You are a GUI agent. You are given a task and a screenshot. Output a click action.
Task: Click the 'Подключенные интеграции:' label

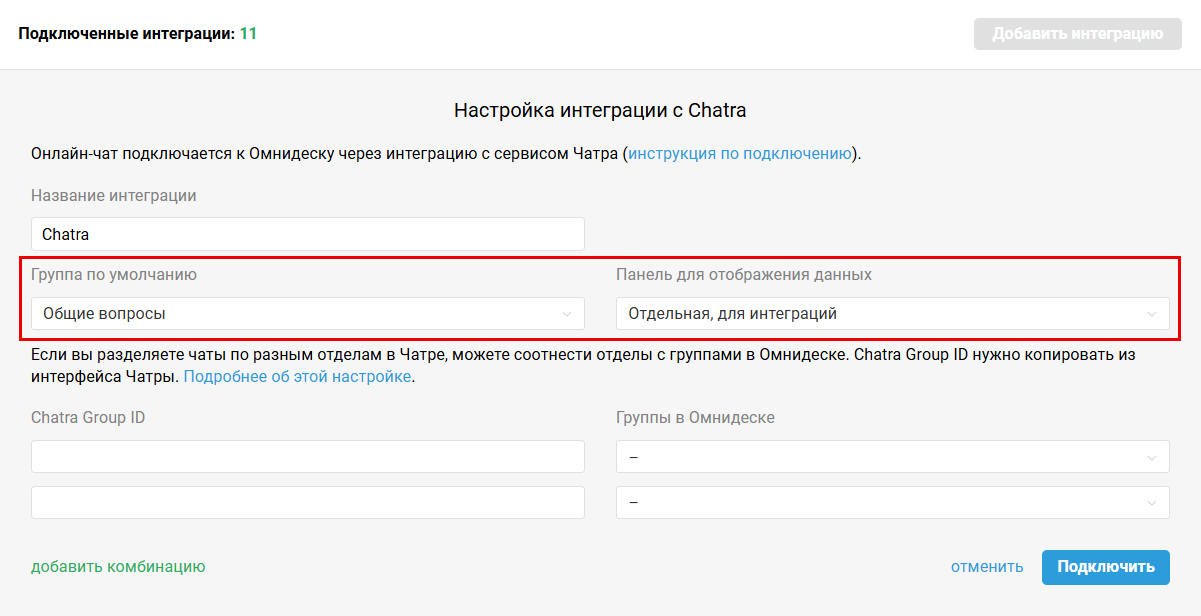tap(126, 33)
